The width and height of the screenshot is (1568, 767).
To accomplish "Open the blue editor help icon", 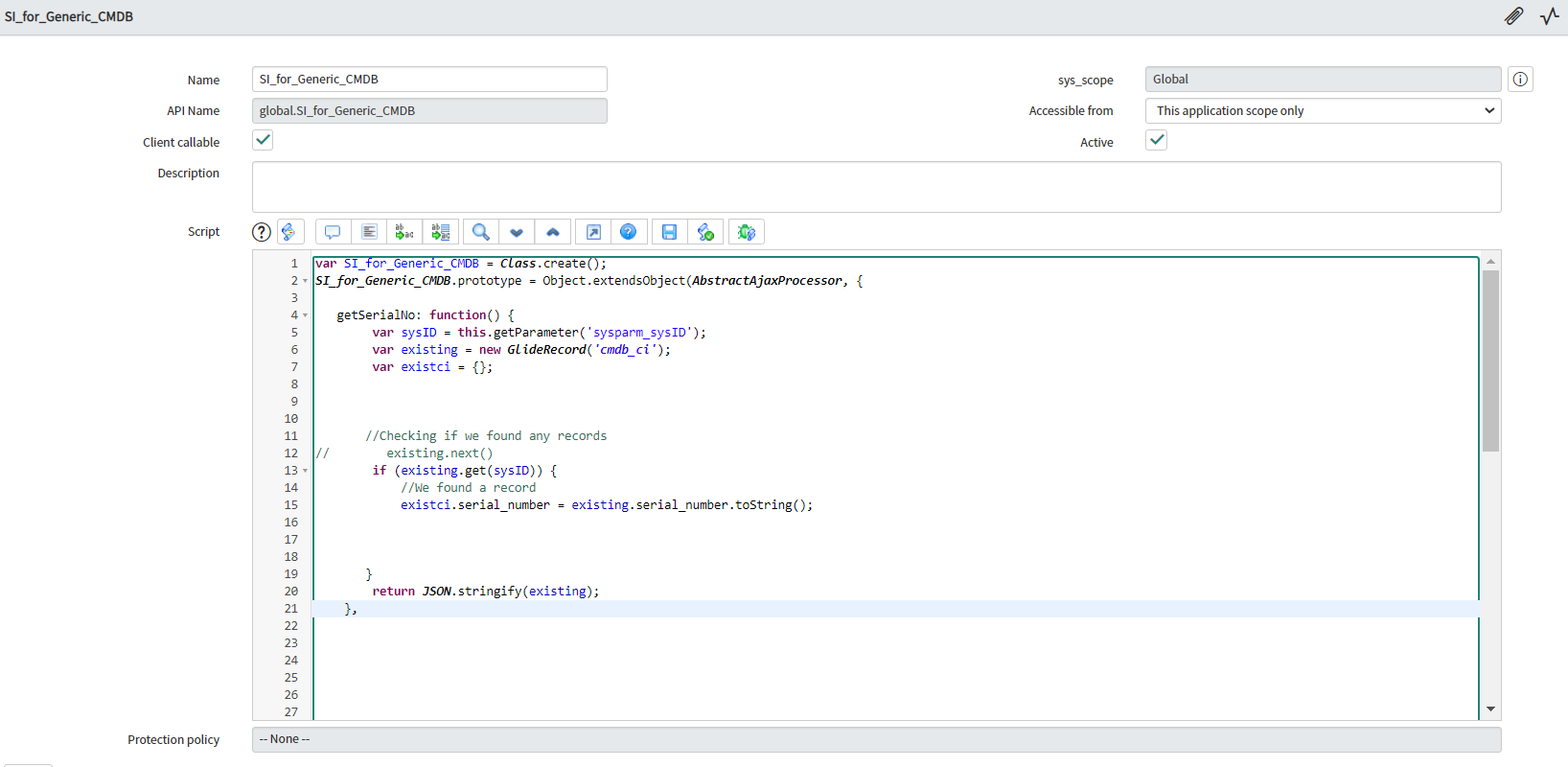I will [x=628, y=232].
